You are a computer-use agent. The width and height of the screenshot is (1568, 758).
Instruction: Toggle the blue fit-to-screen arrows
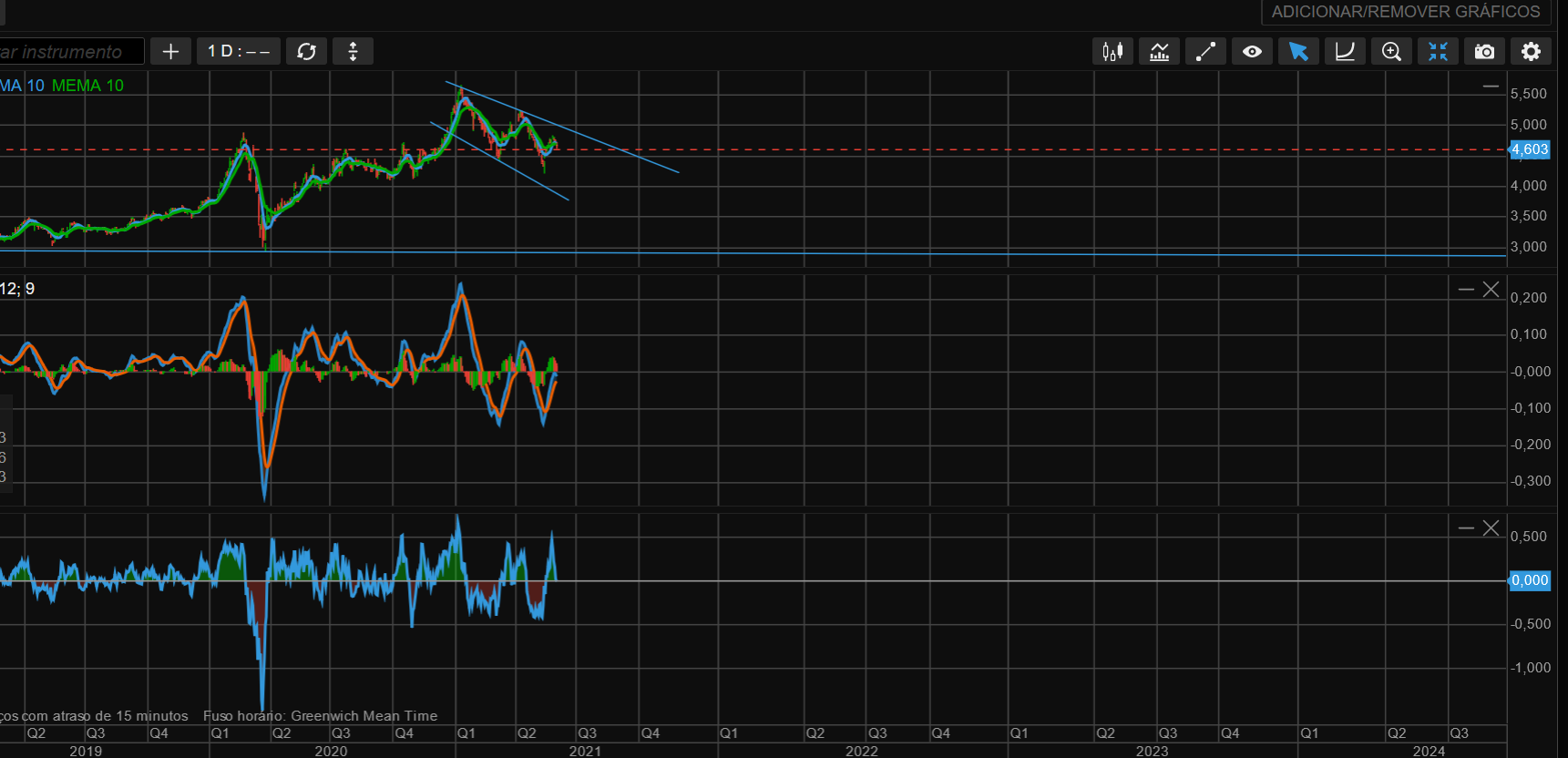click(1438, 52)
